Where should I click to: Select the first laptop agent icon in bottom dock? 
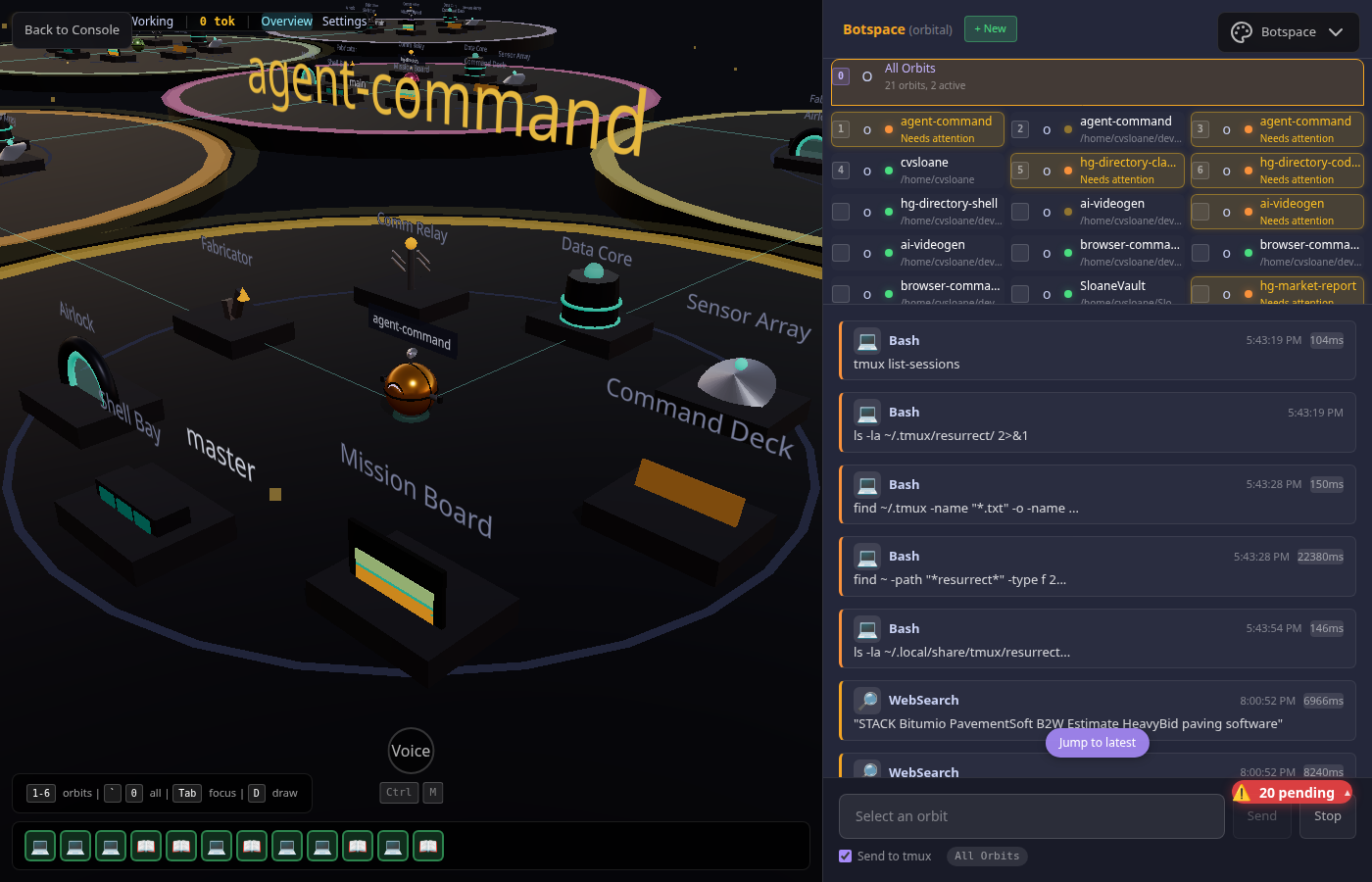[x=40, y=845]
